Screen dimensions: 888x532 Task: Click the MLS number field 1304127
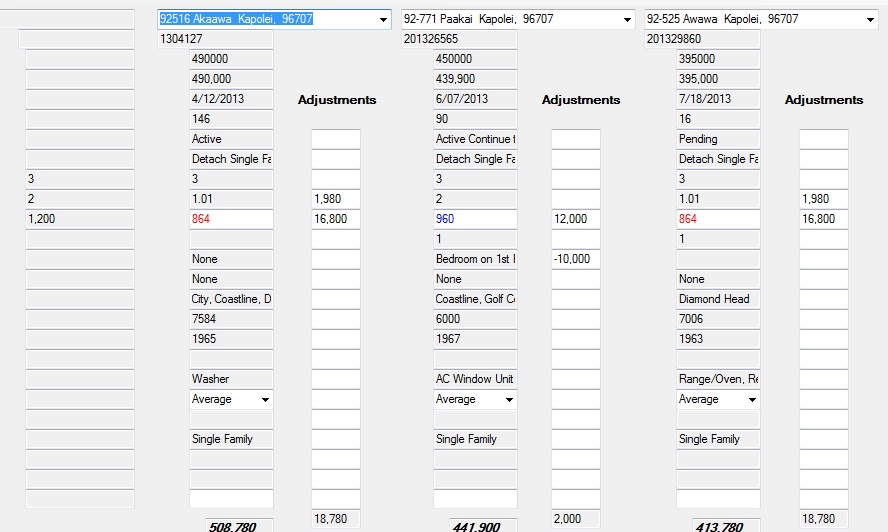coord(215,39)
